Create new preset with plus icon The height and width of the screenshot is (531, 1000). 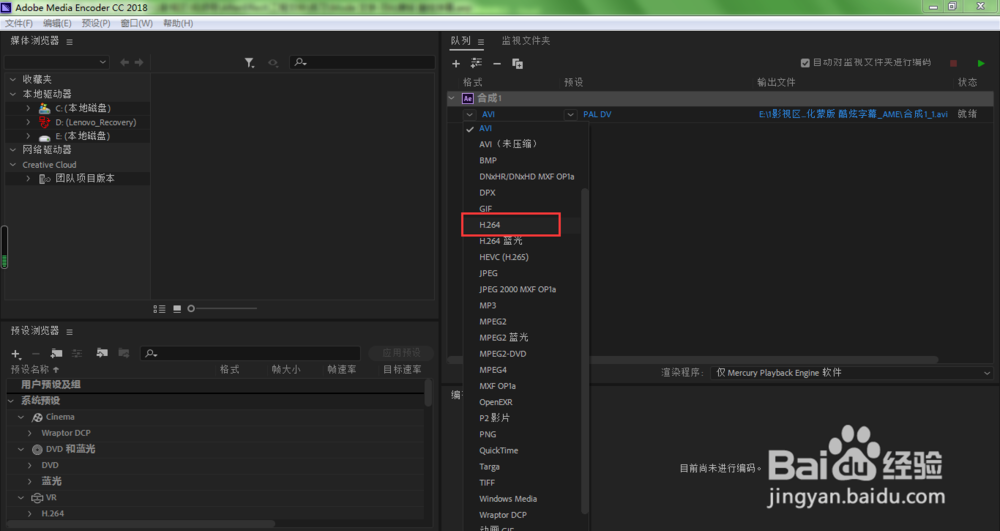pyautogui.click(x=16, y=354)
